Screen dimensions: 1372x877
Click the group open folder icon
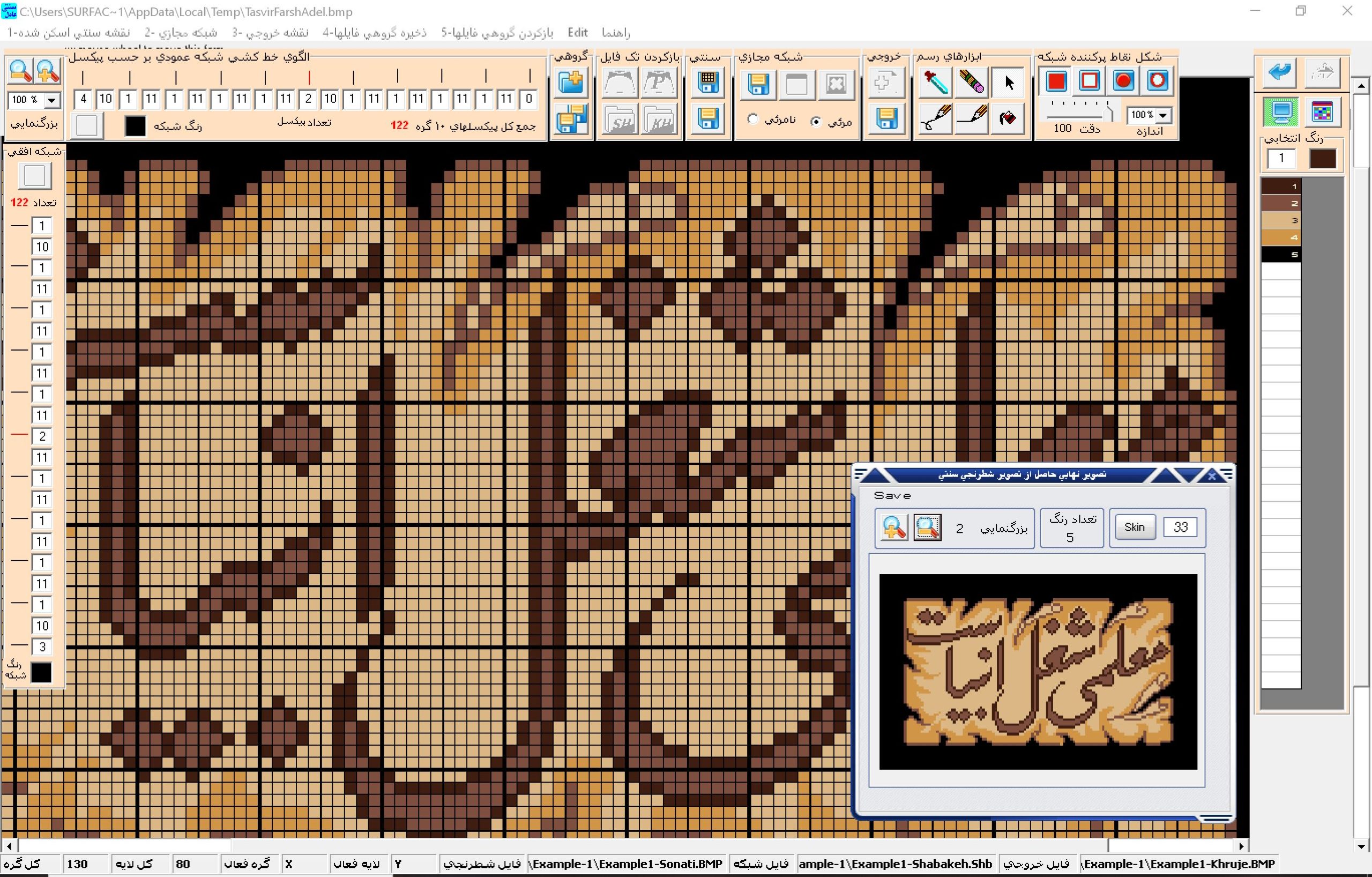click(570, 83)
